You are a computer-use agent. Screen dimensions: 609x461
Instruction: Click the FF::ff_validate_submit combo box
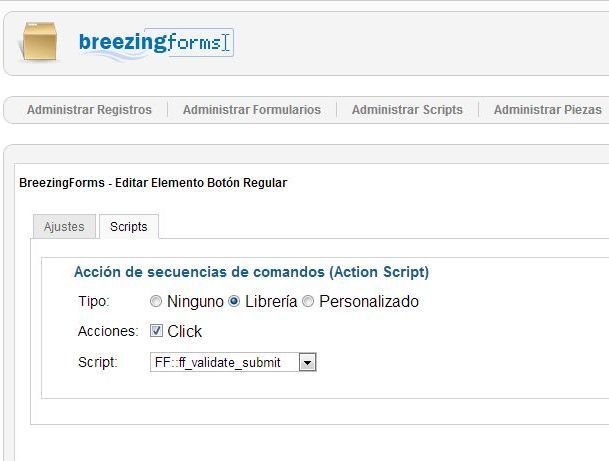point(233,362)
